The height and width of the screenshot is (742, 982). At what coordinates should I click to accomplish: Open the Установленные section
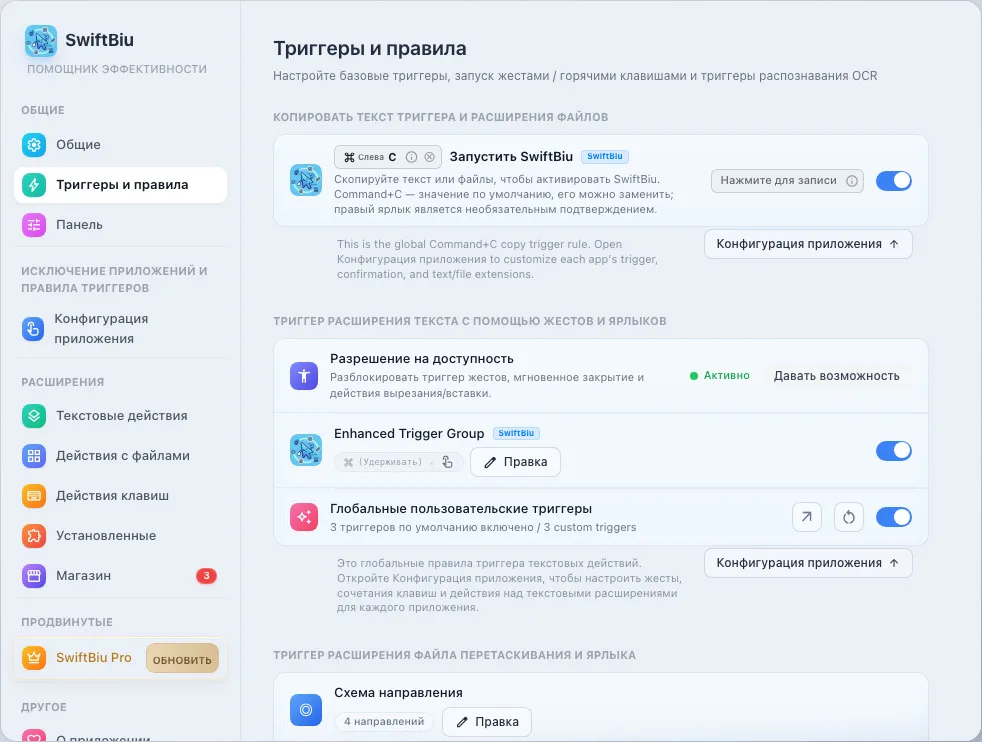coord(120,536)
